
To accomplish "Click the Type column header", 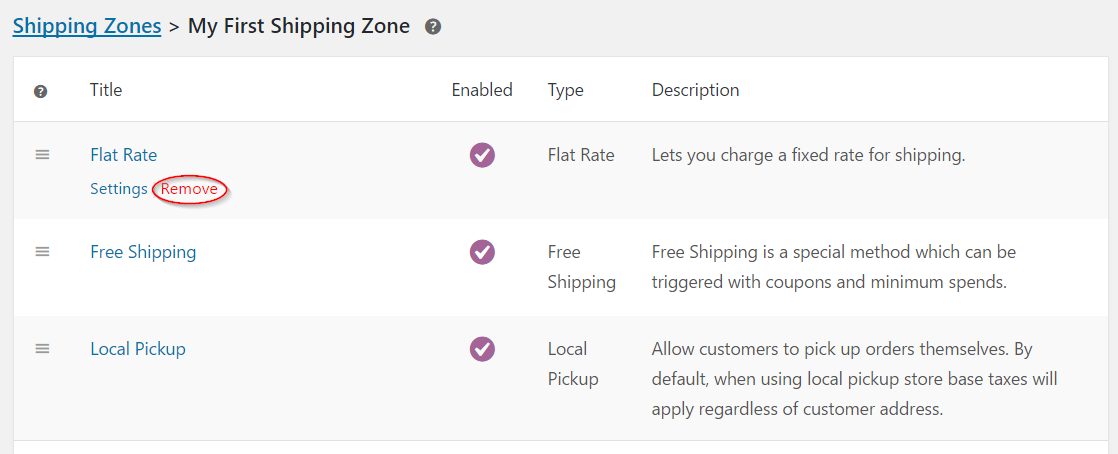I will tap(566, 90).
